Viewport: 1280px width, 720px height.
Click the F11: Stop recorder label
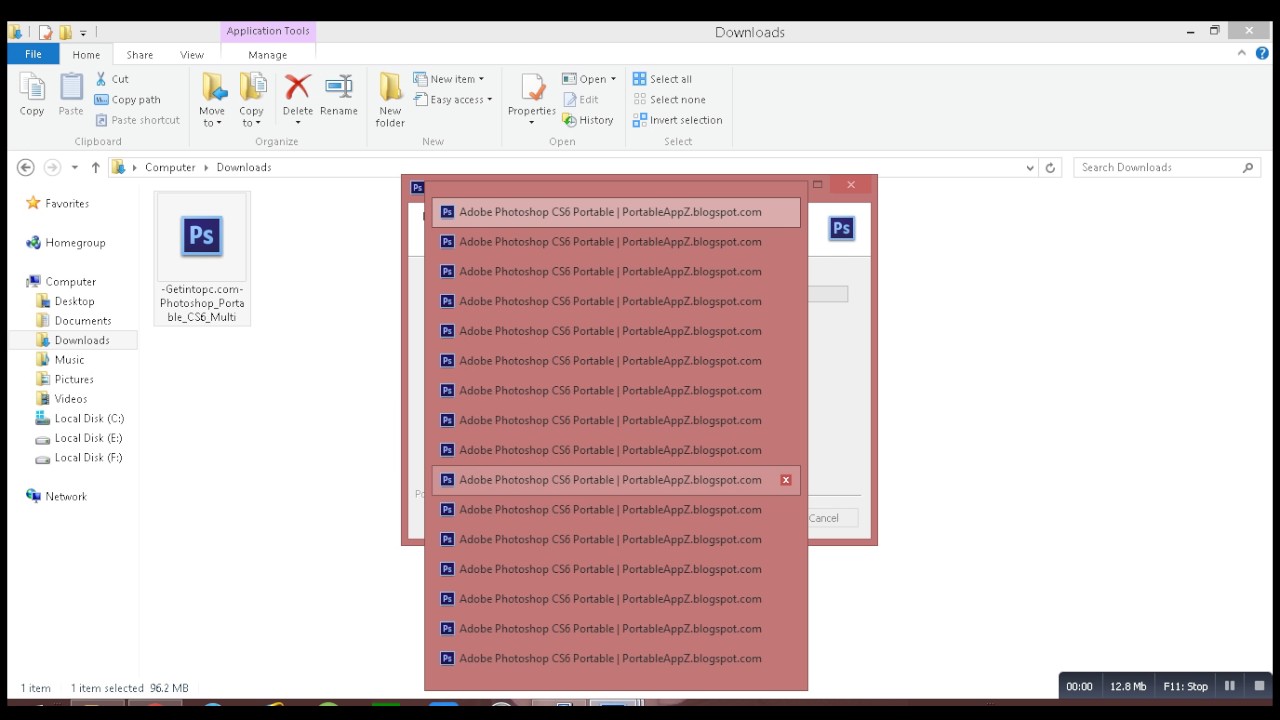click(1186, 687)
